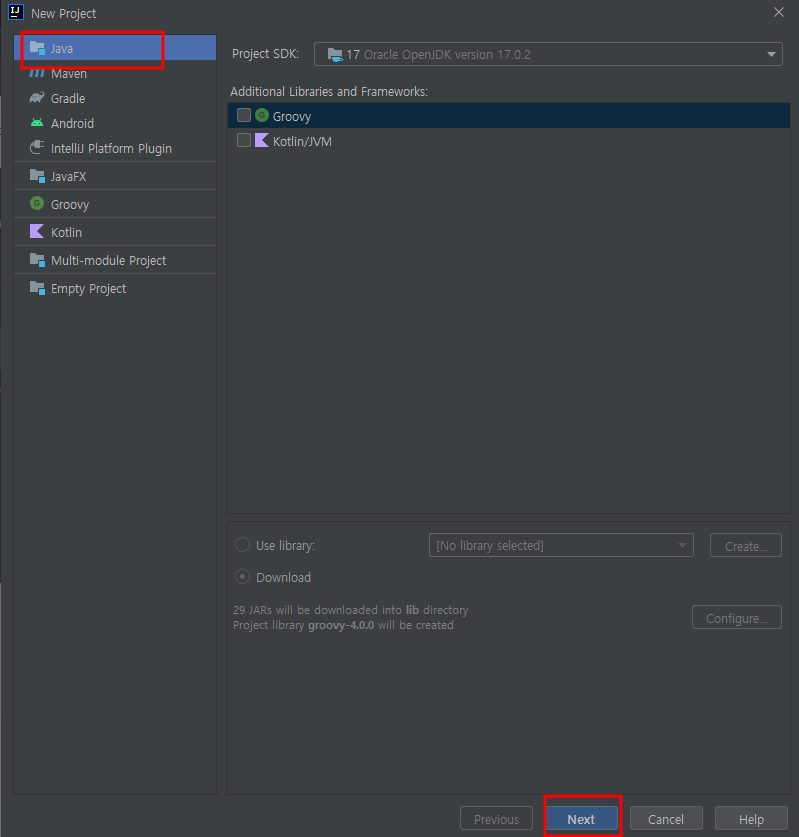The image size is (799, 837).
Task: Select the Download radio button
Action: click(x=242, y=577)
